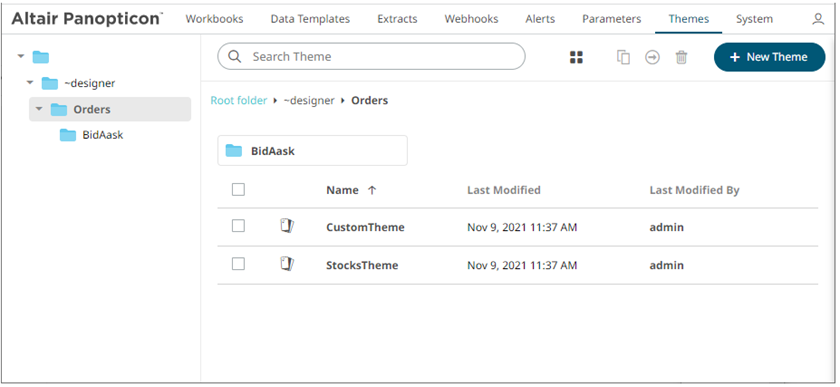
Task: Collapse the root folder tree arrow
Action: click(x=21, y=56)
